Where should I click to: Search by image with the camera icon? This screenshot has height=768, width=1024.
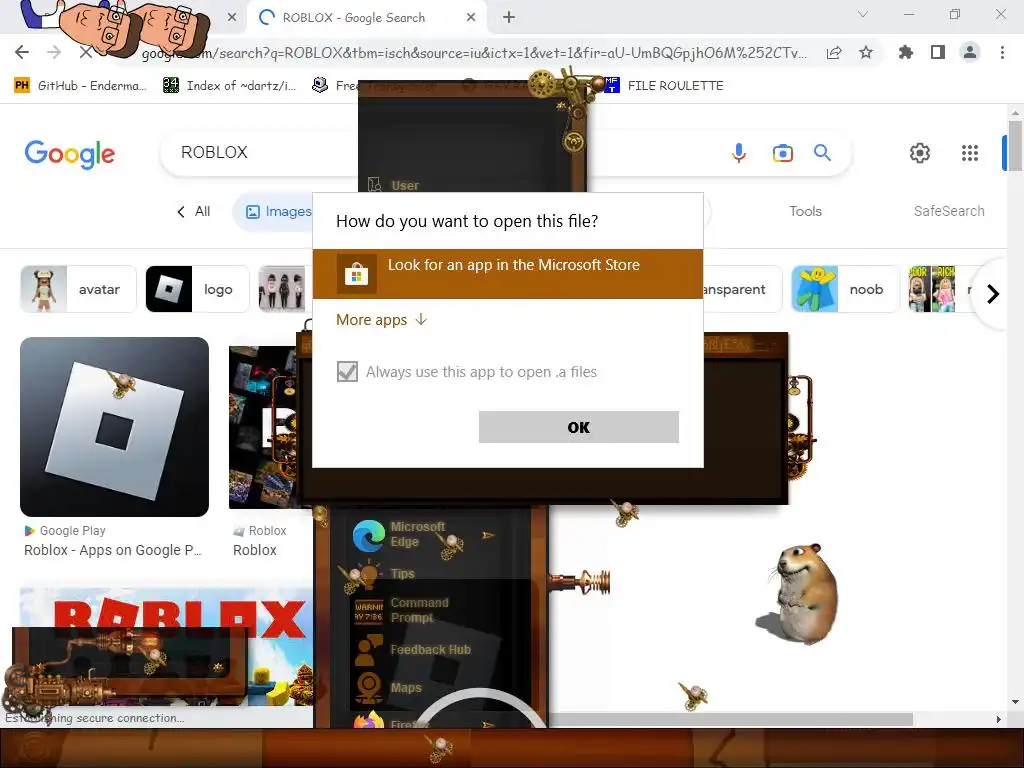782,153
